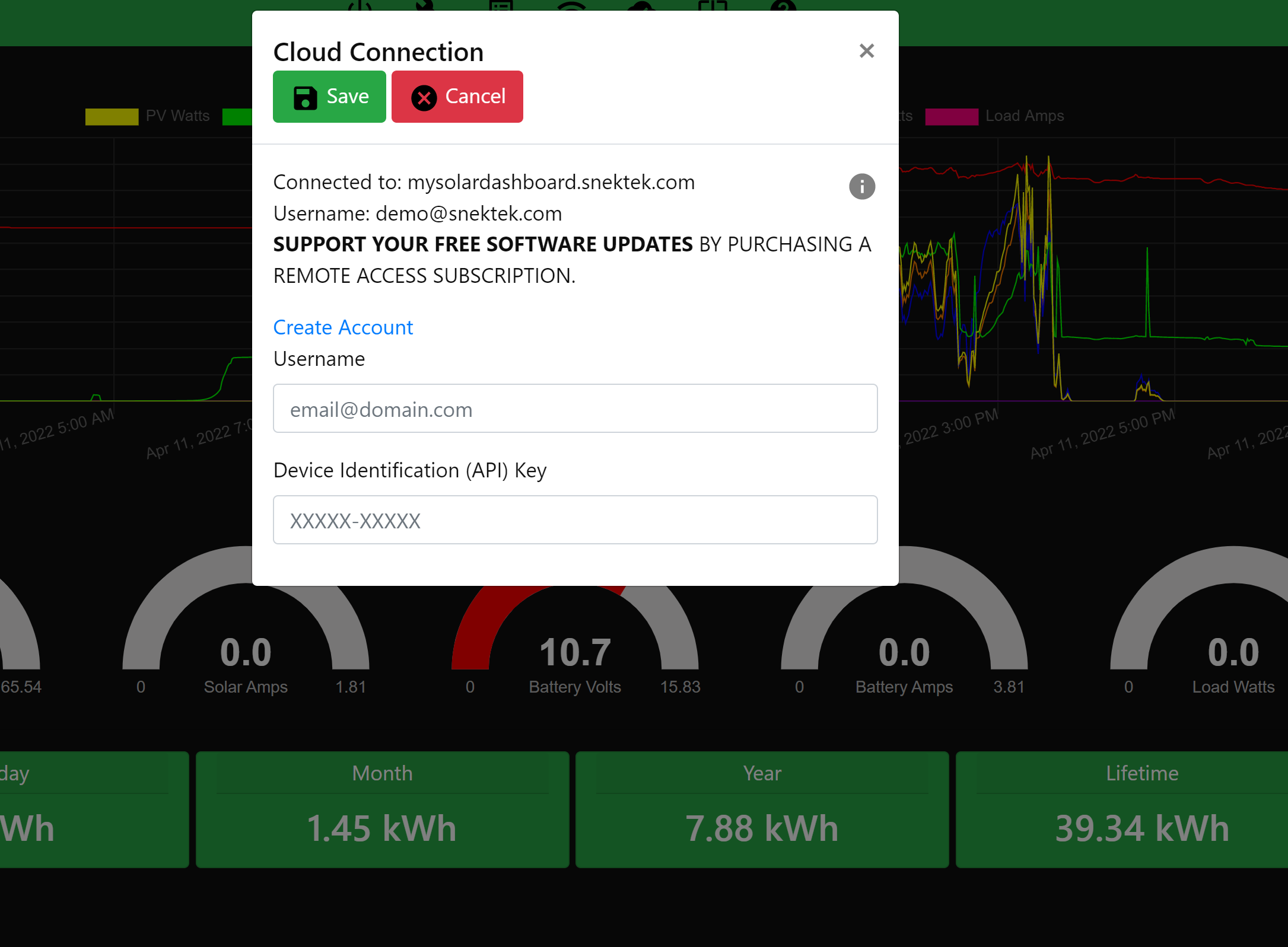Image resolution: width=1288 pixels, height=947 pixels.
Task: Click the power icon in top bar
Action: 360,6
